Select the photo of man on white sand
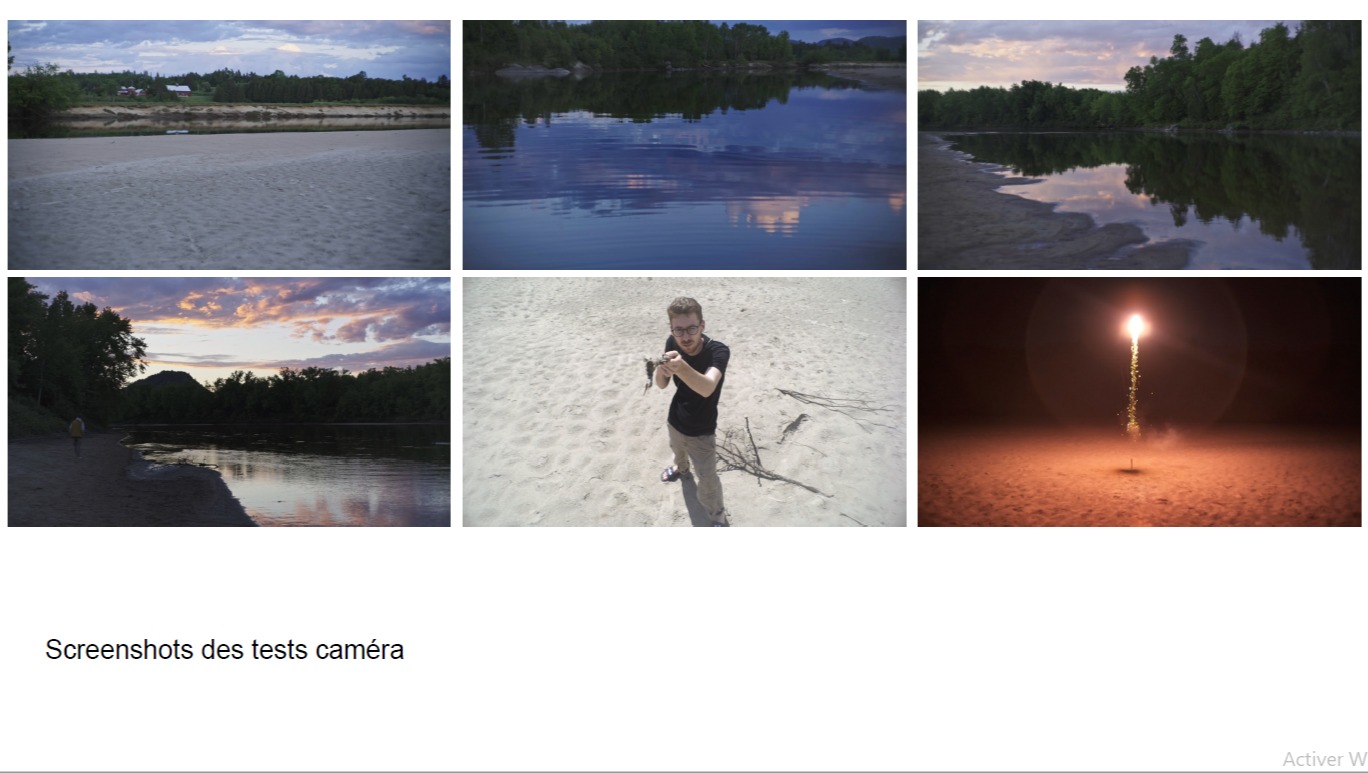The width and height of the screenshot is (1368, 773). [x=684, y=402]
